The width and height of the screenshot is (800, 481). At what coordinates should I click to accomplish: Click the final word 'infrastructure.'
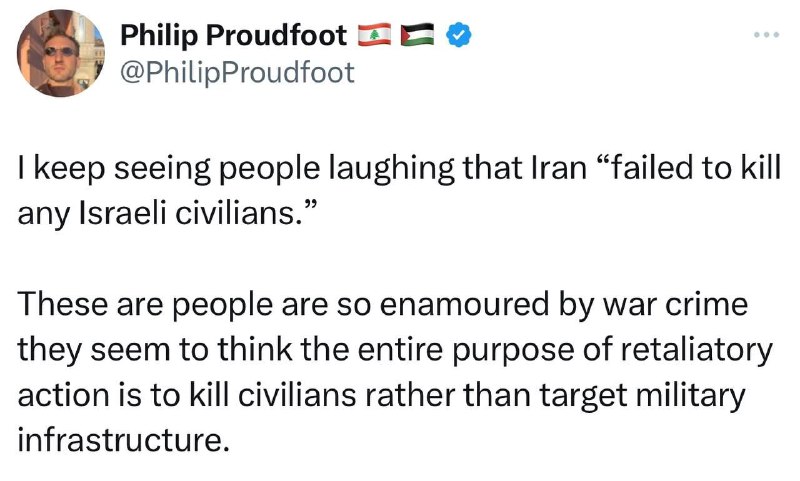(x=123, y=440)
